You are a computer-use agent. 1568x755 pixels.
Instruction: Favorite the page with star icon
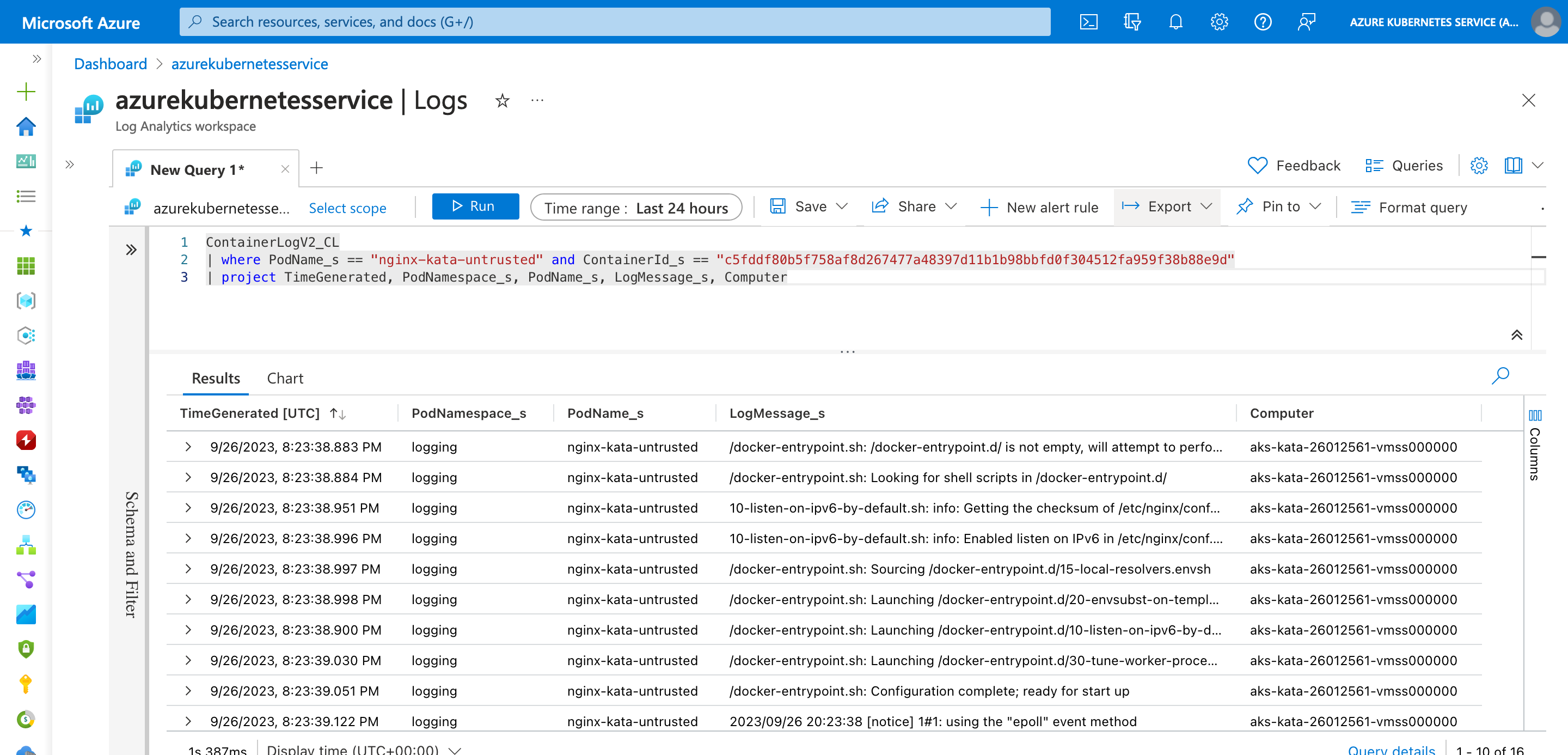502,100
